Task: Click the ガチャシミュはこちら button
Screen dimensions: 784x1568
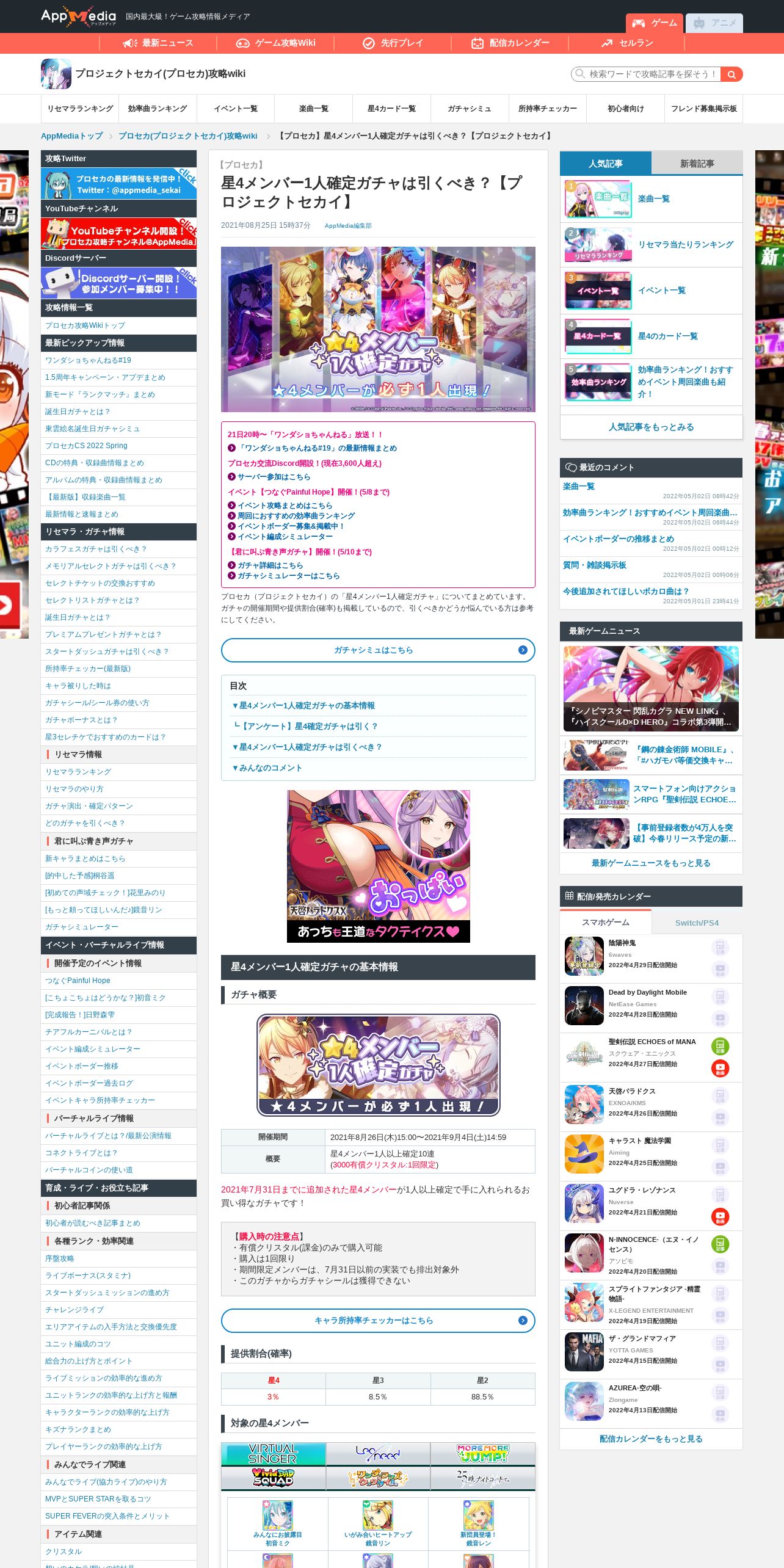Action: tap(378, 650)
